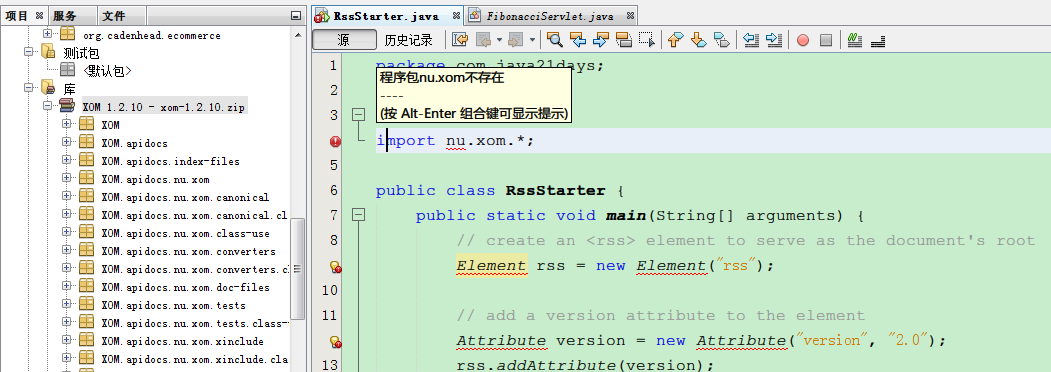Collapse the 库 libraries tree node
Screen dimensions: 1051x372
[29, 88]
